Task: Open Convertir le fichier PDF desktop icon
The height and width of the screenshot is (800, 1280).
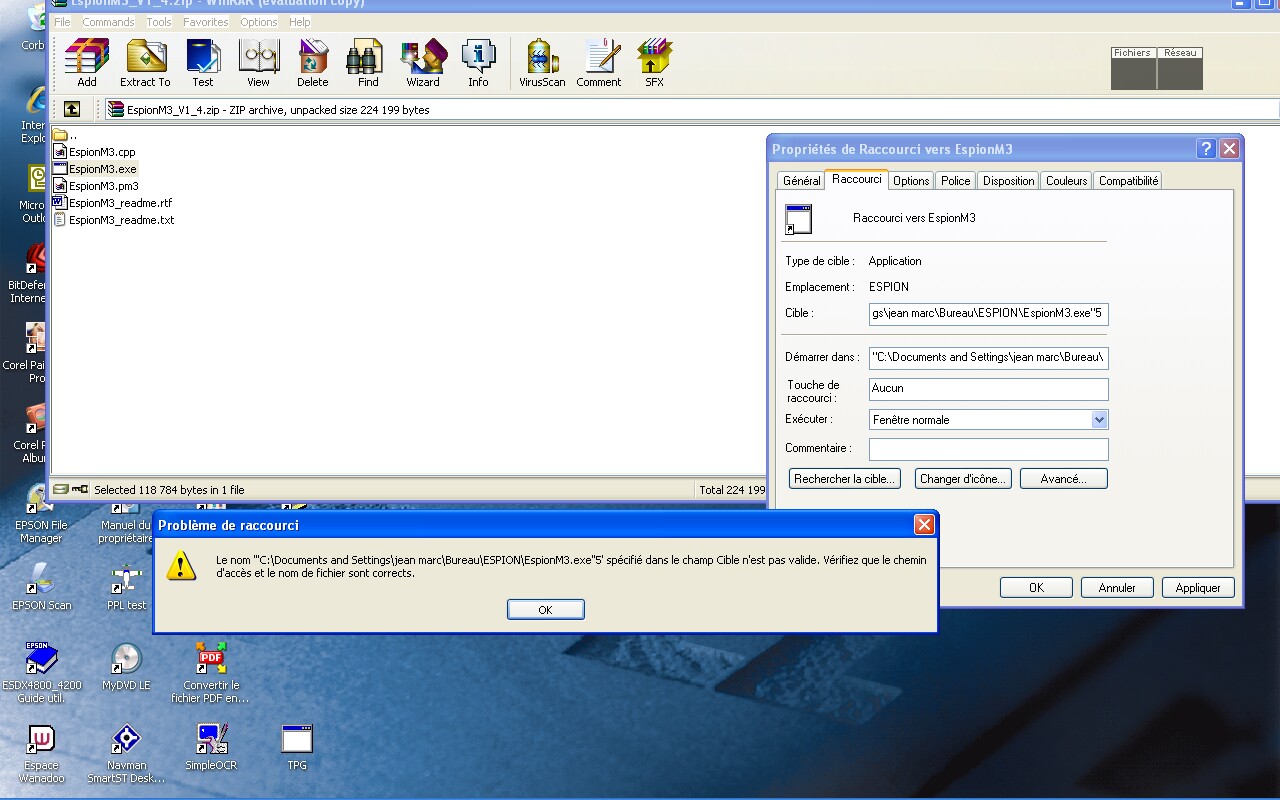Action: pos(211,673)
